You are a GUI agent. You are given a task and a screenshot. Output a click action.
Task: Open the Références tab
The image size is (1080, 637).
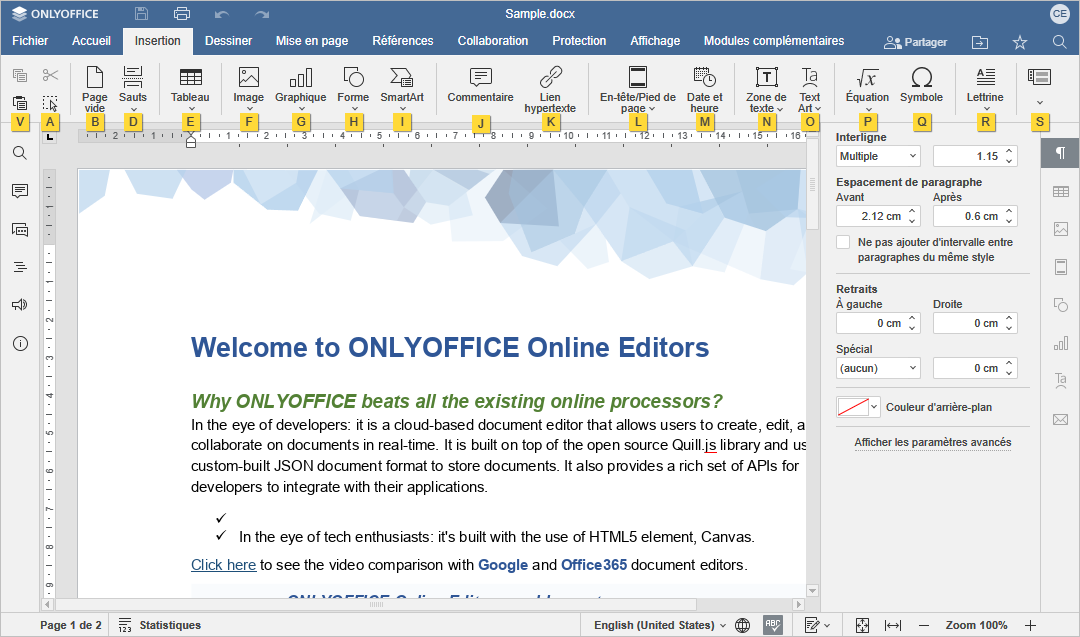pos(402,41)
